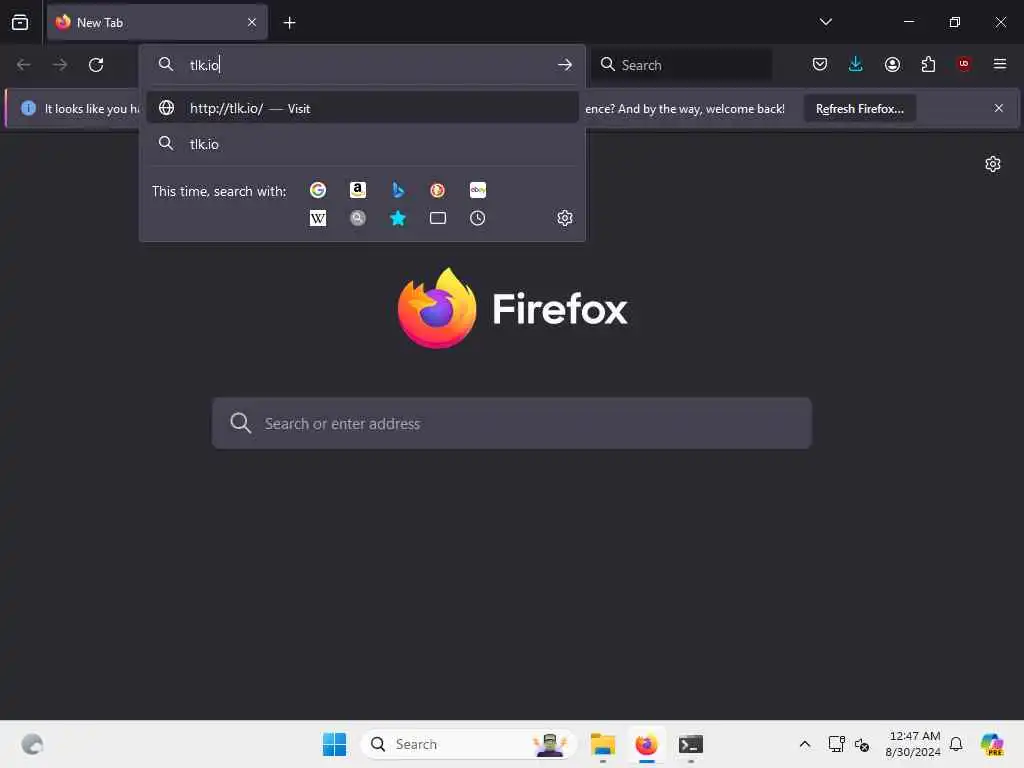Go back one page
The width and height of the screenshot is (1024, 768).
click(24, 65)
